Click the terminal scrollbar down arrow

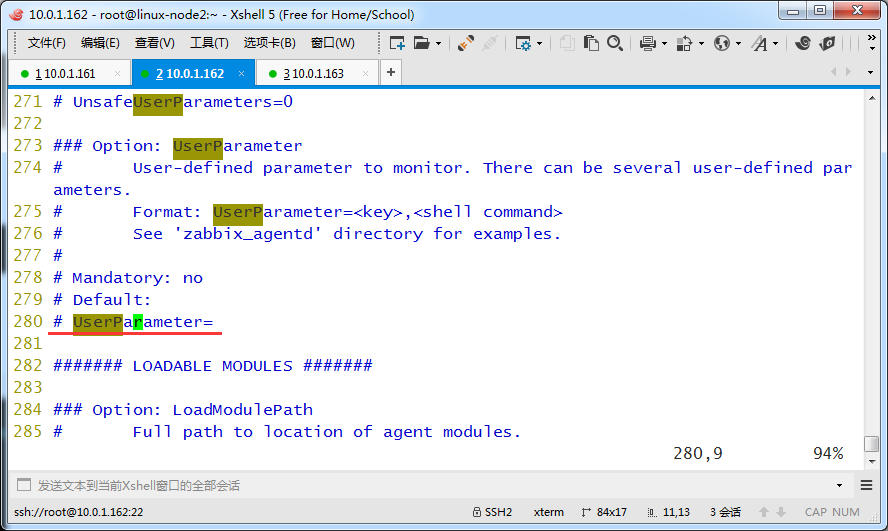872,462
